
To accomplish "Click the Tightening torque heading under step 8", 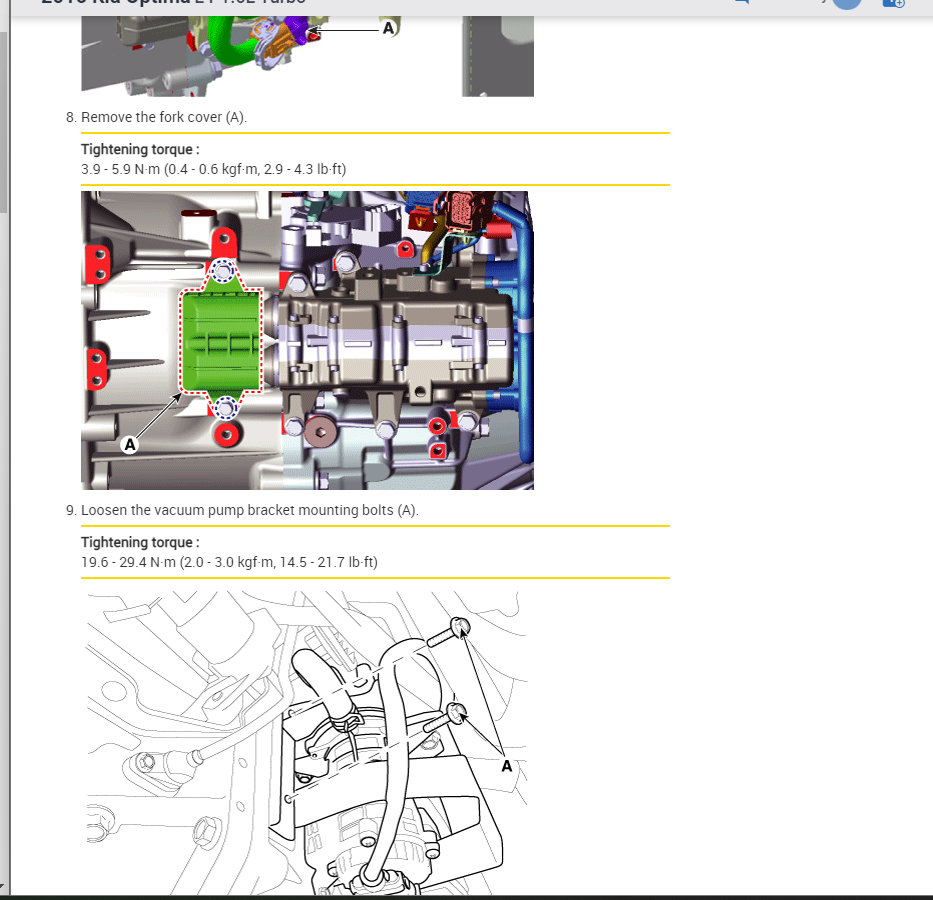I will [140, 149].
